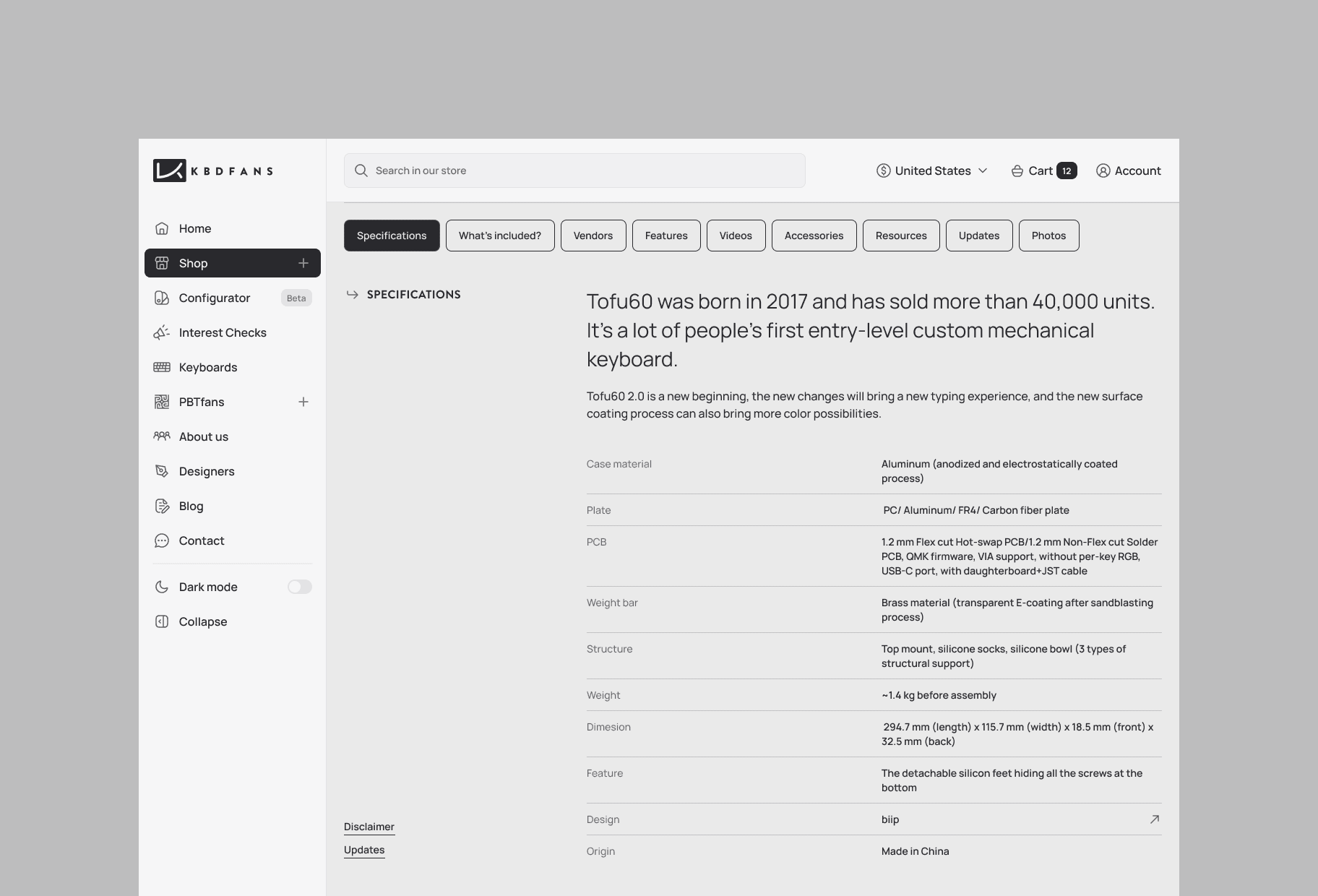Open Interest Checks page
1318x896 pixels.
pyautogui.click(x=233, y=332)
